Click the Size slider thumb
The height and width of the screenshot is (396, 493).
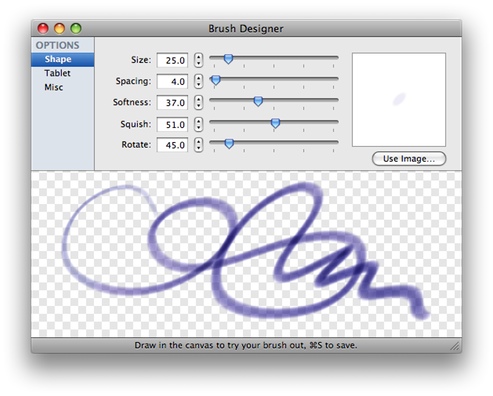(228, 59)
